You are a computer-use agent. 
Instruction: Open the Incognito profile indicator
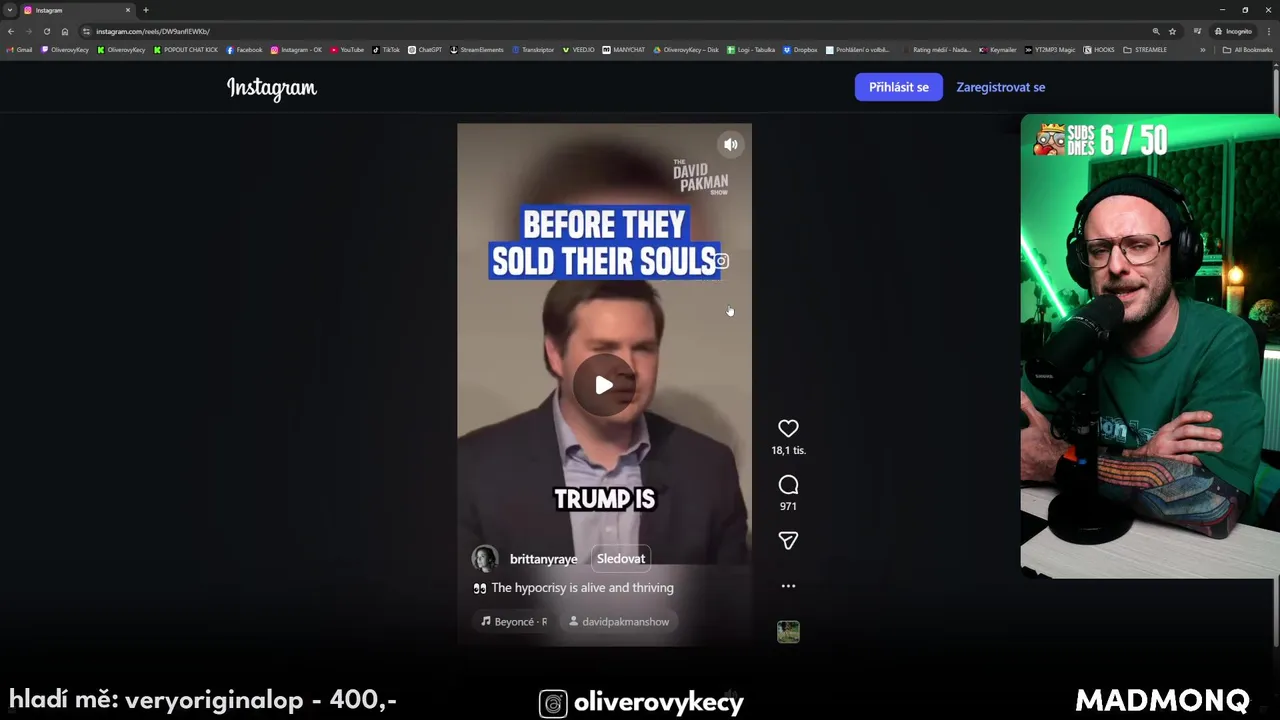coord(1233,31)
